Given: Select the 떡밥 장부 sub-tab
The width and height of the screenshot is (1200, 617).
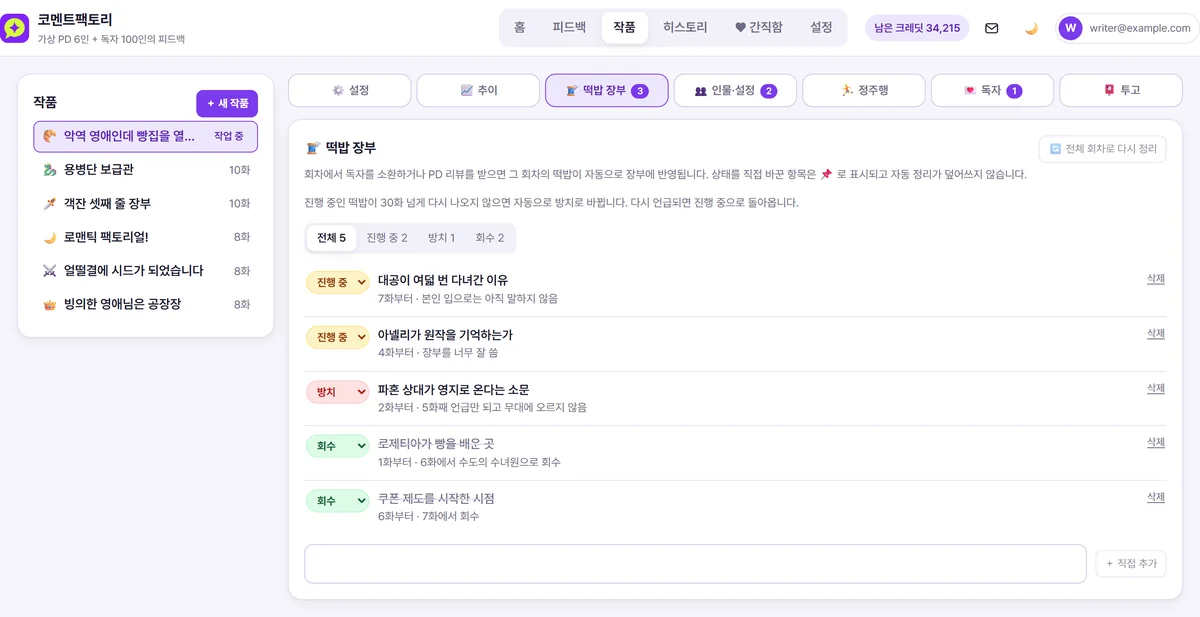Looking at the screenshot, I should click(x=607, y=90).
